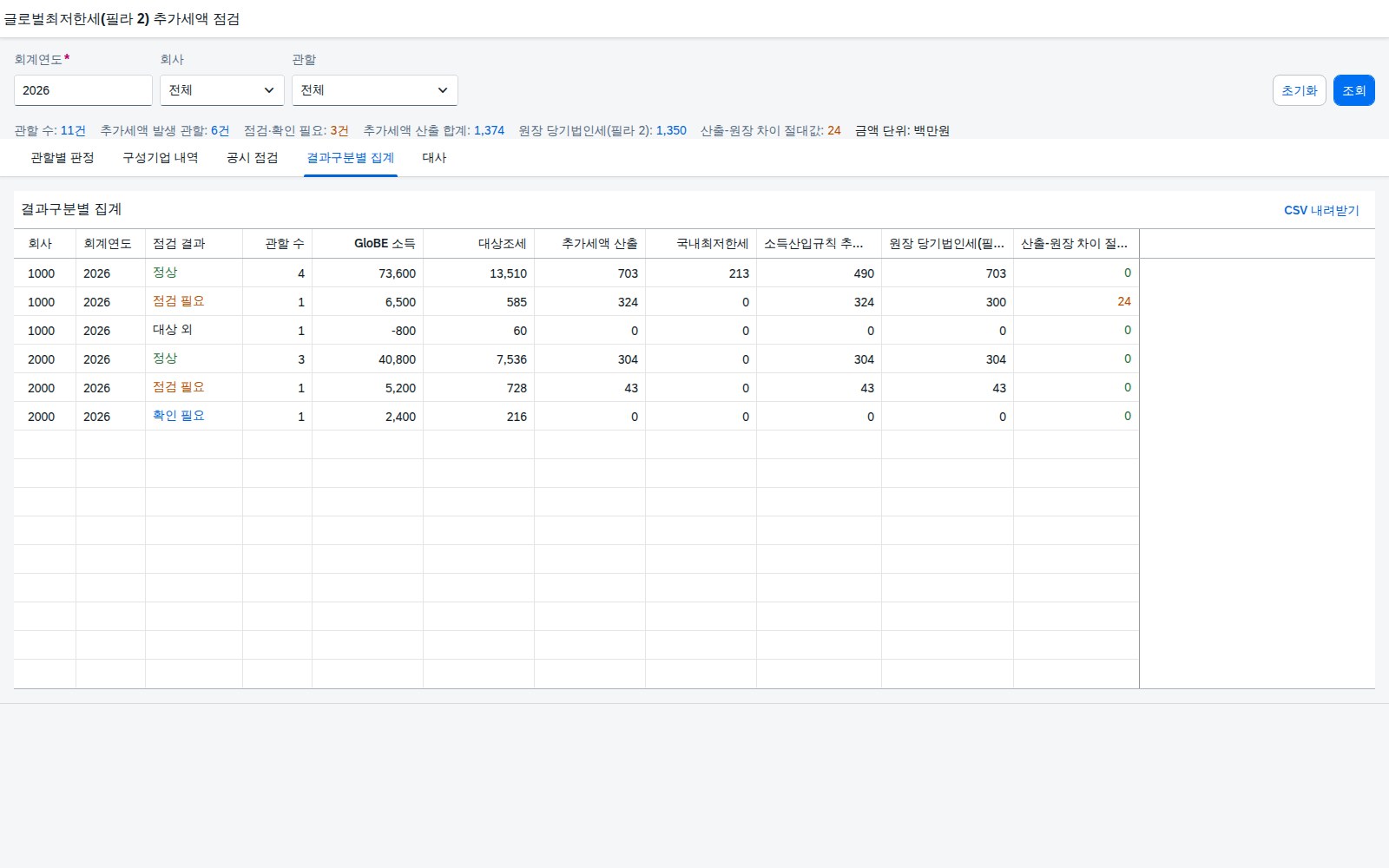
Task: Click 대상조세 value 7,536
Action: tap(511, 359)
